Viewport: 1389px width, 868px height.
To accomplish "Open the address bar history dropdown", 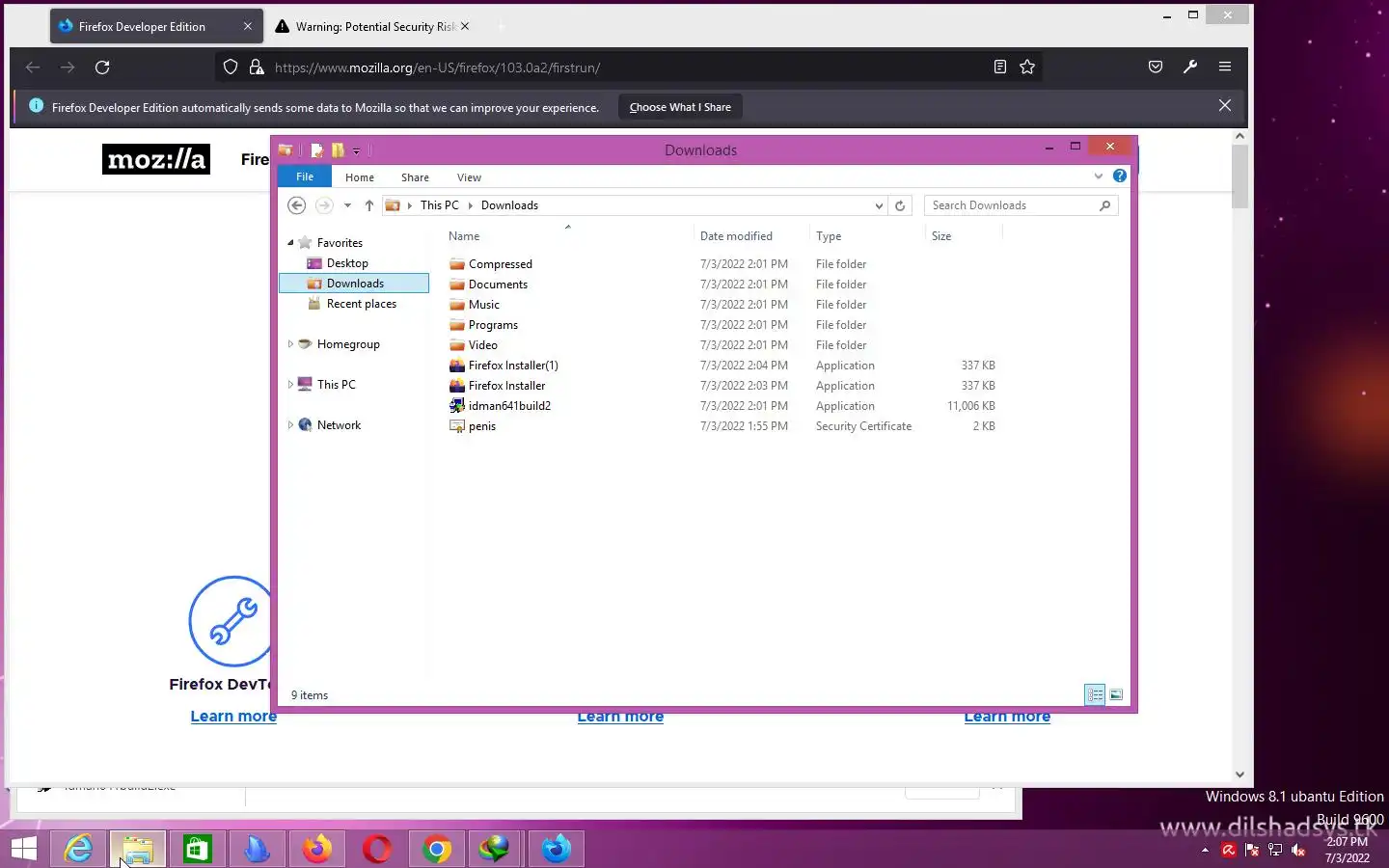I will pyautogui.click(x=879, y=205).
